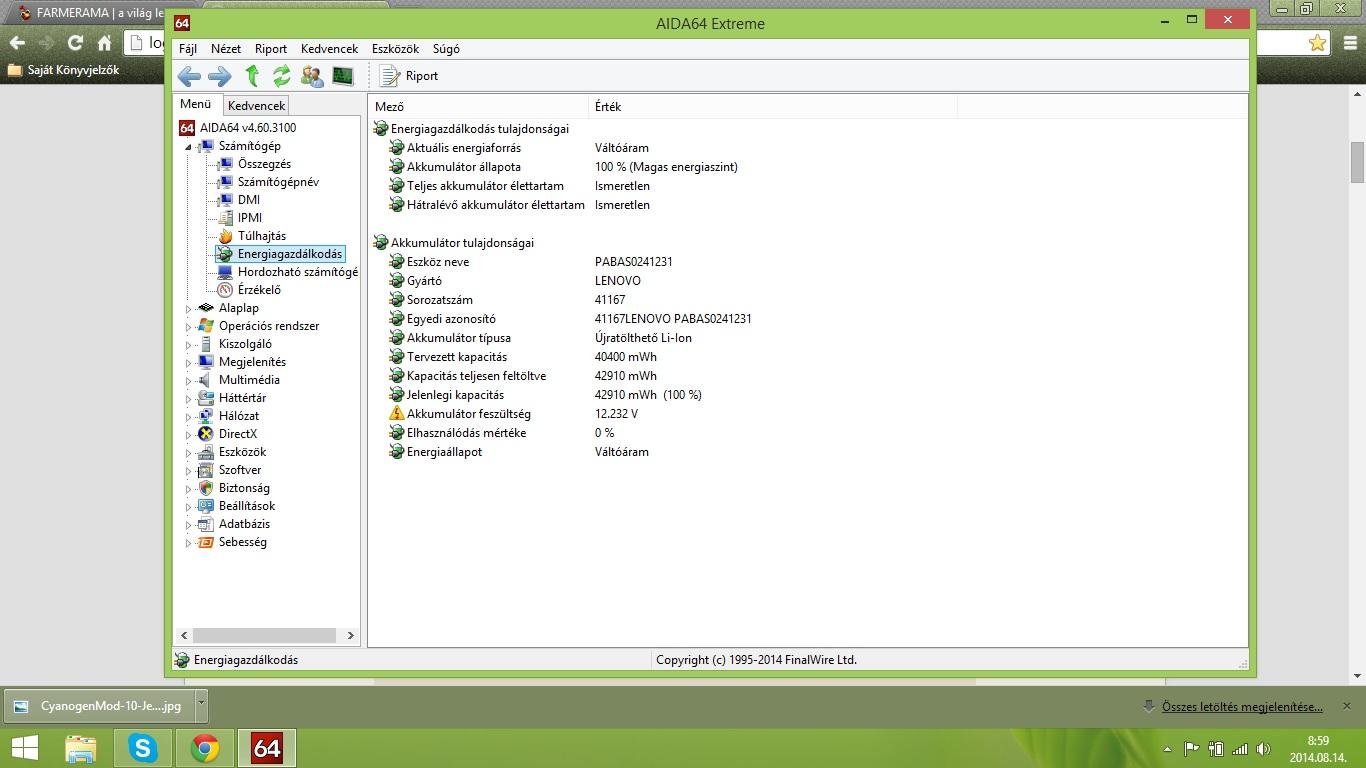Select Számítógépnév tree item
Viewport: 1366px width, 768px height.
click(x=278, y=182)
